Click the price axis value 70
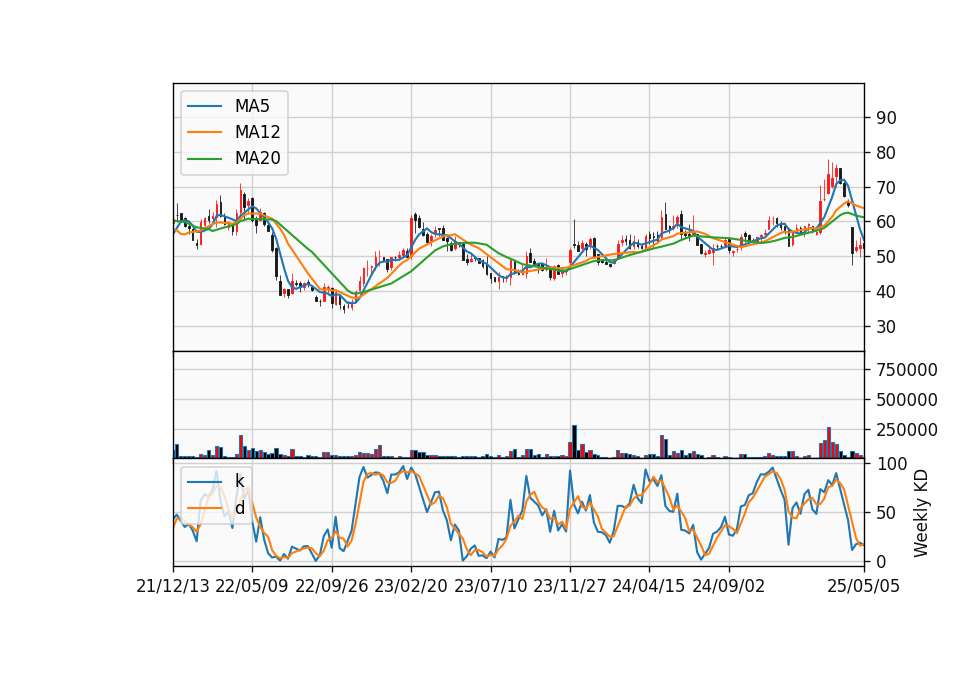The image size is (960, 690). [x=886, y=188]
